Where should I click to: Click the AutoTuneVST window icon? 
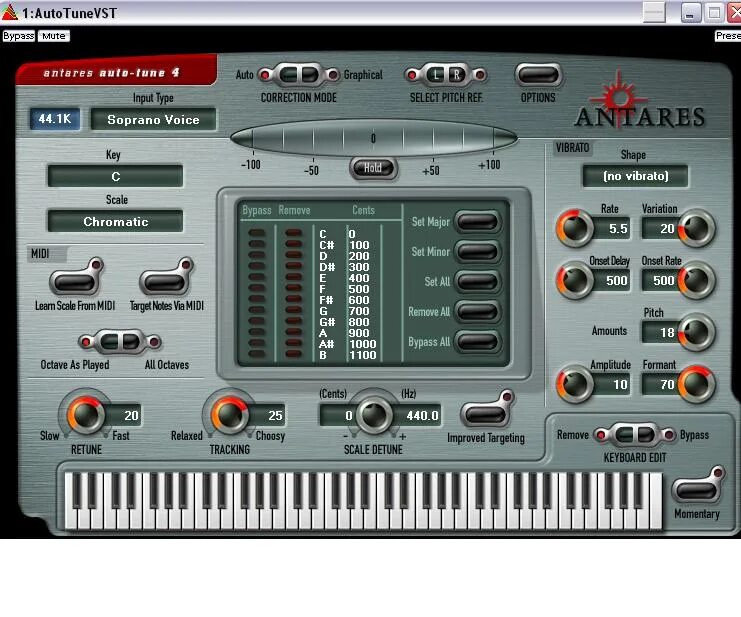click(x=9, y=12)
